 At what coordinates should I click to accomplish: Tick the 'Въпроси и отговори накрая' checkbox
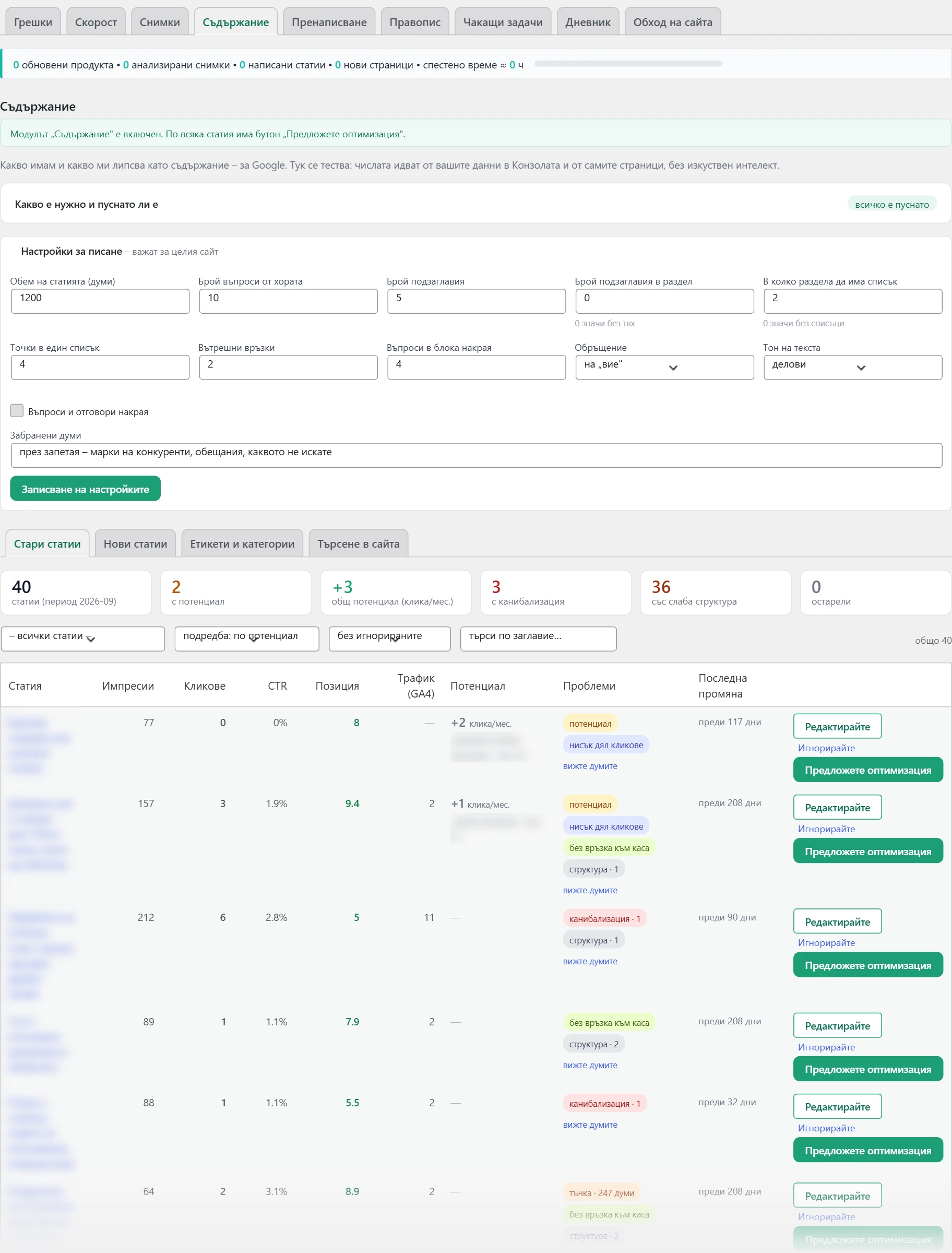[x=17, y=411]
